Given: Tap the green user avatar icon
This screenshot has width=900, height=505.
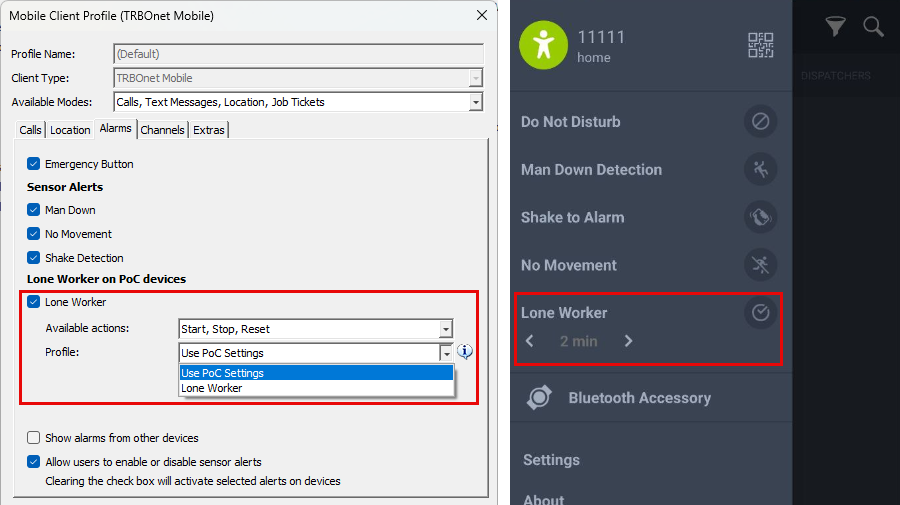Looking at the screenshot, I should (543, 45).
